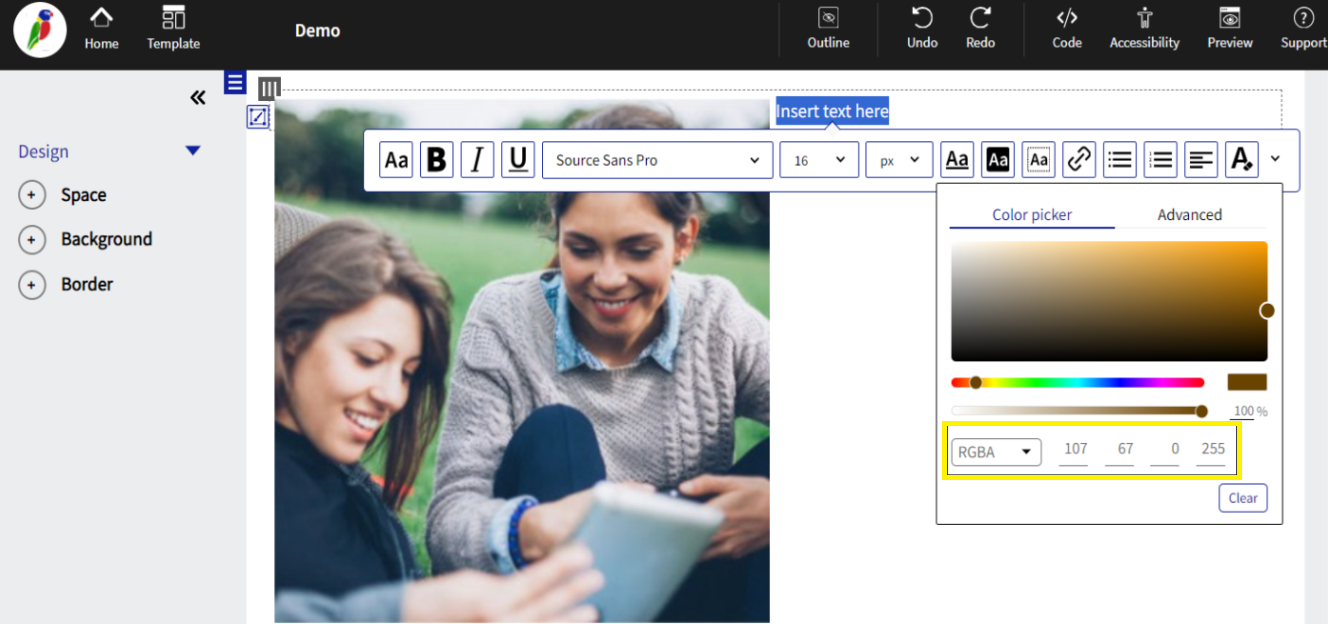This screenshot has width=1329, height=624.
Task: Click in the color saturation gradient area
Action: coord(1109,301)
